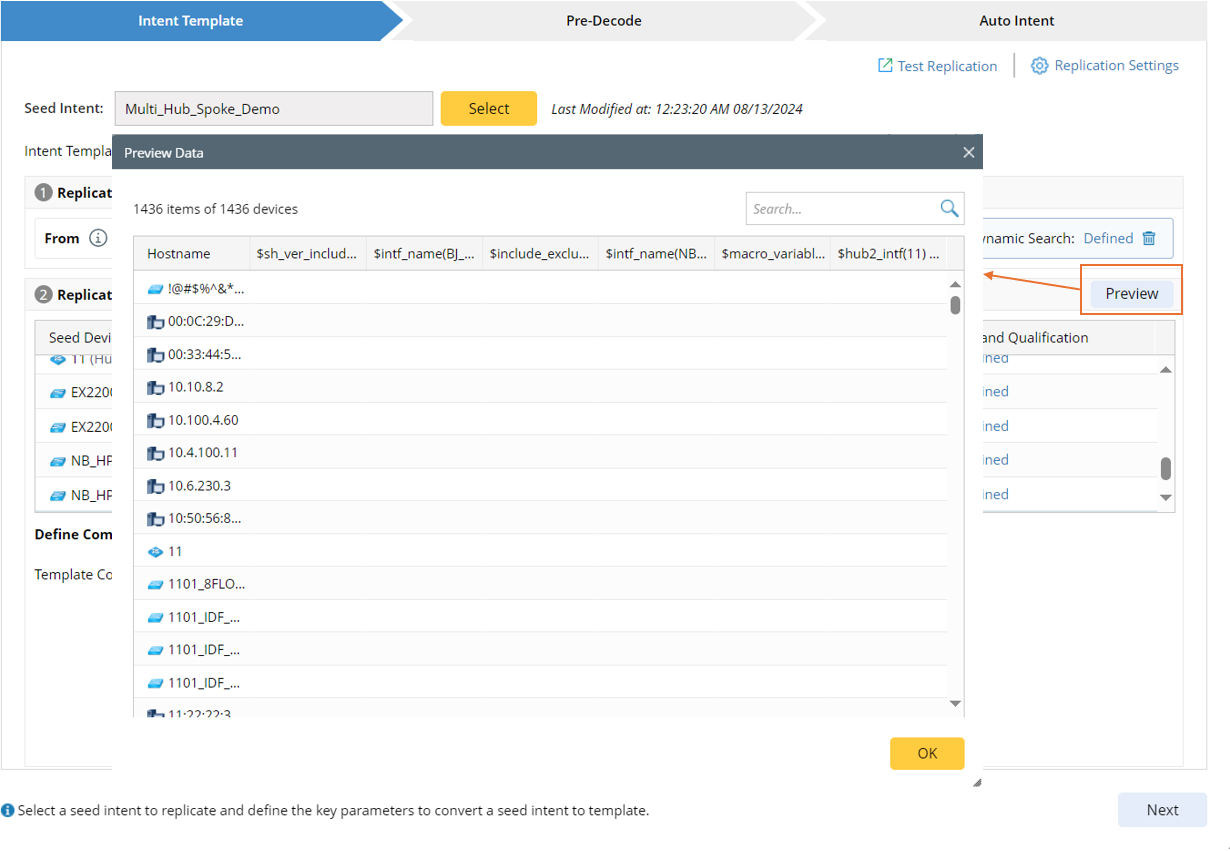The image size is (1230, 851).
Task: Switch to the Auto Intent step tab
Action: (1016, 21)
